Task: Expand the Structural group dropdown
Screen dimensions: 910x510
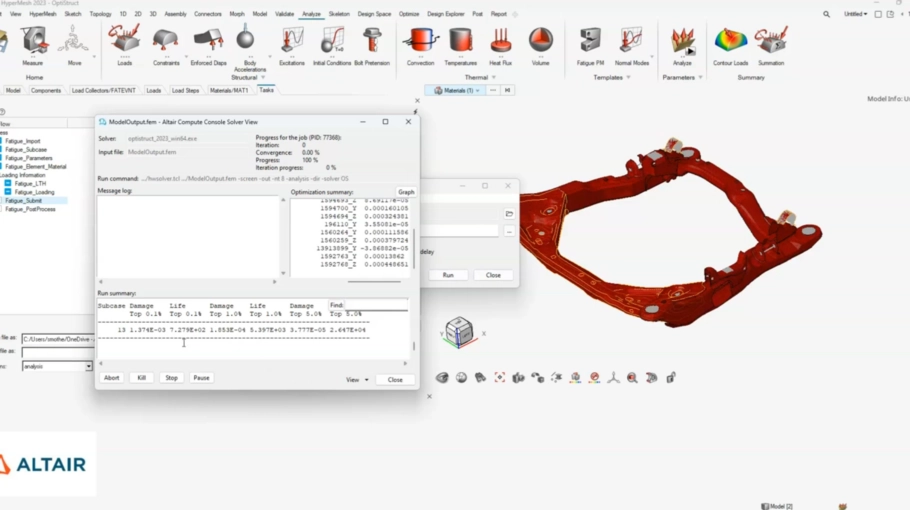Action: pos(263,78)
